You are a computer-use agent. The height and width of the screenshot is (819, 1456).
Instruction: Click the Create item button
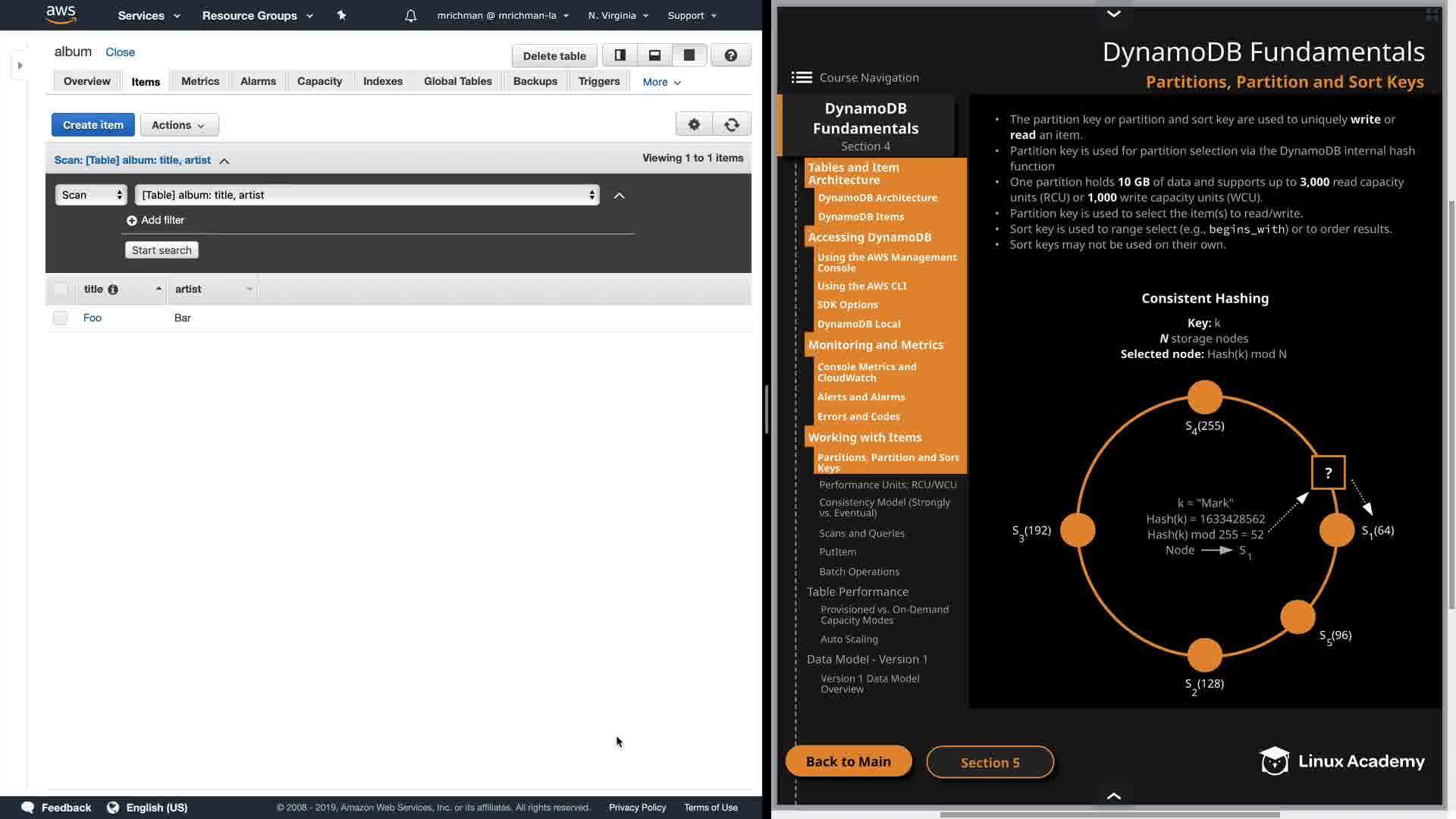pyautogui.click(x=93, y=125)
